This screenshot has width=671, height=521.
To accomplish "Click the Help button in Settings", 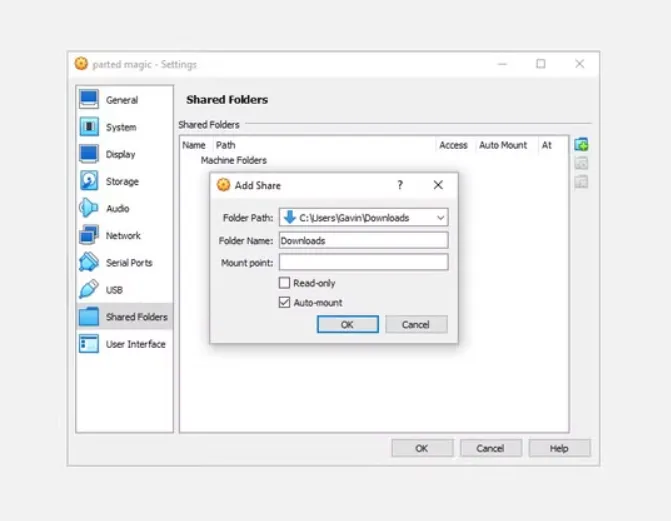I will pyautogui.click(x=559, y=448).
